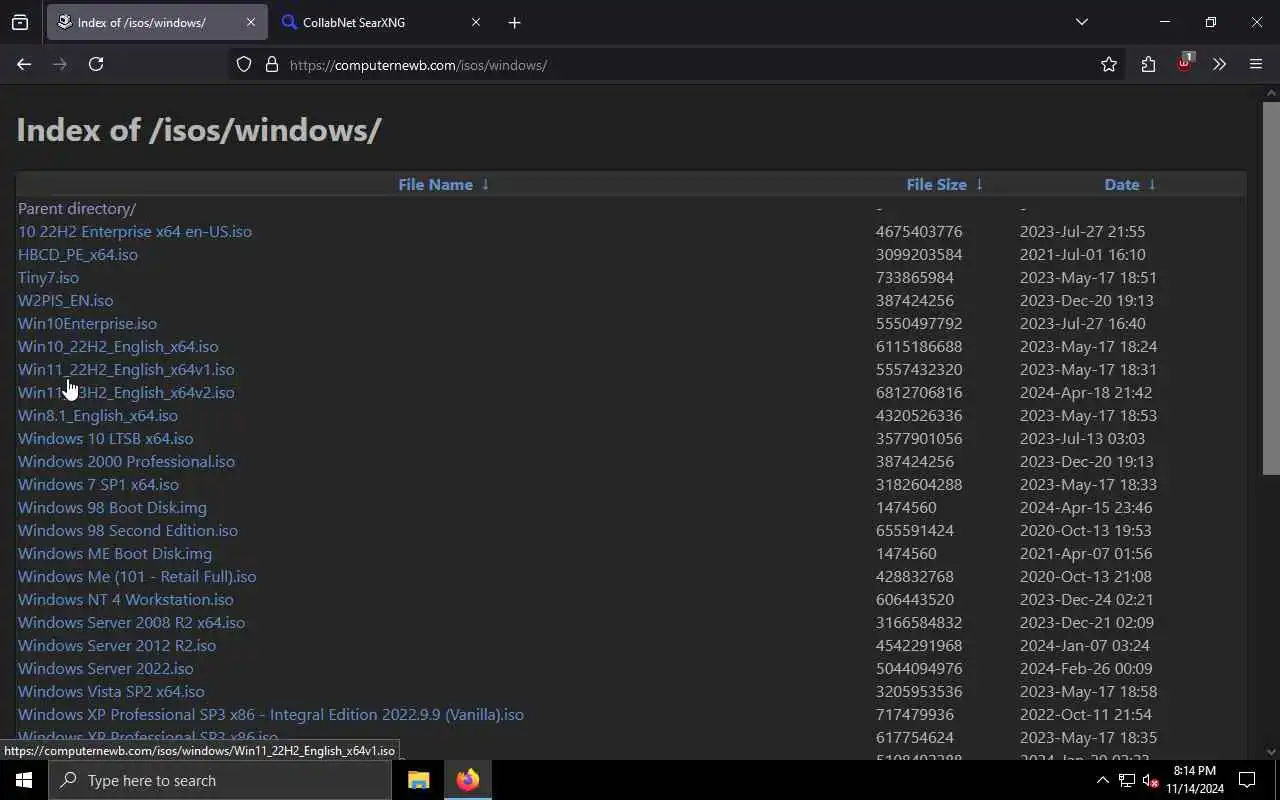Open network status tray icon
Screen dimensions: 1280x800
1127,780
